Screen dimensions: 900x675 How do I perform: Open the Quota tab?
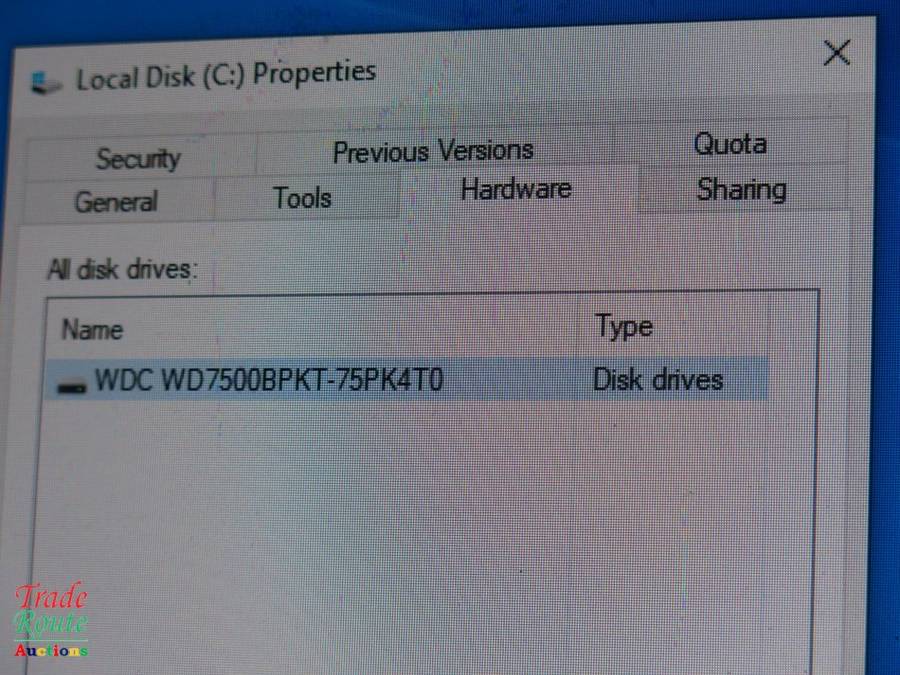pos(730,143)
